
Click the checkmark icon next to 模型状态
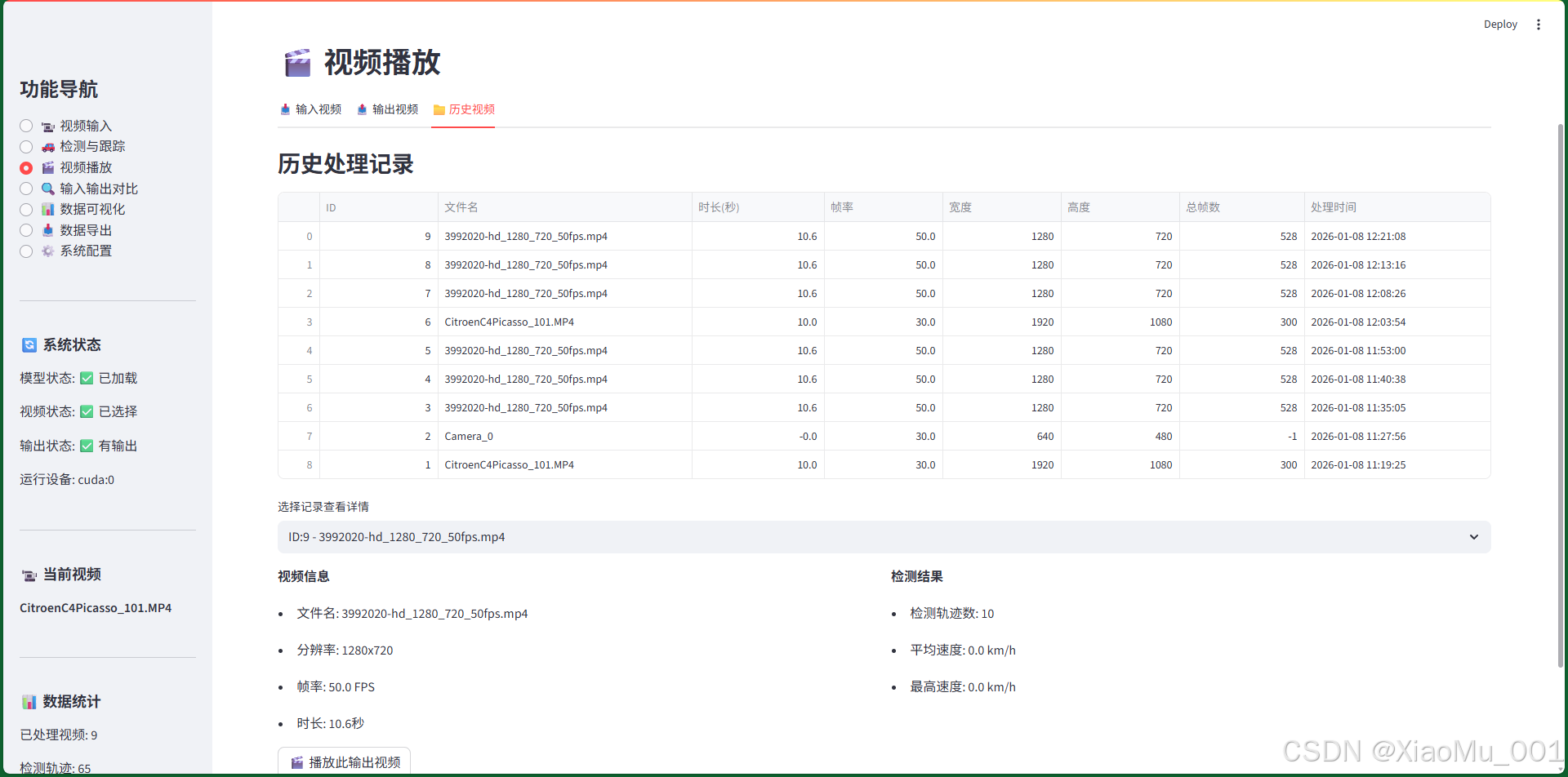(88, 377)
